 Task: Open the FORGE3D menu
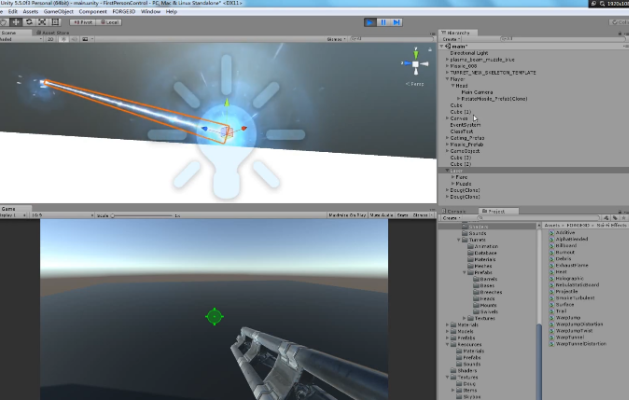(x=124, y=12)
